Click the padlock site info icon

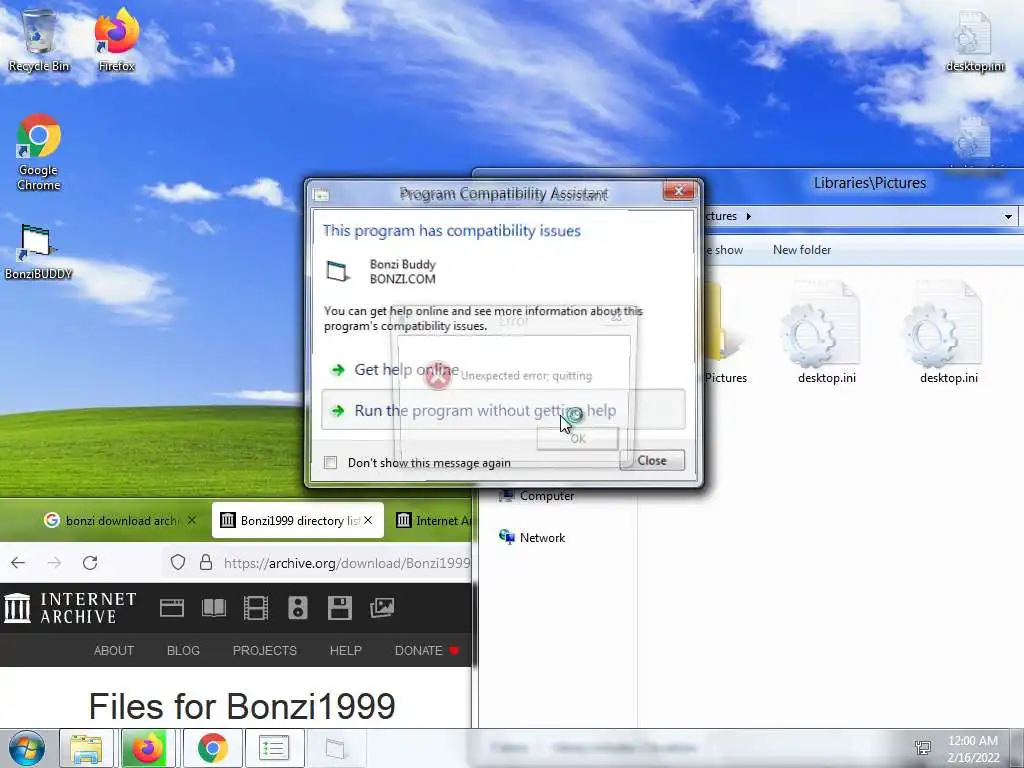tap(206, 562)
